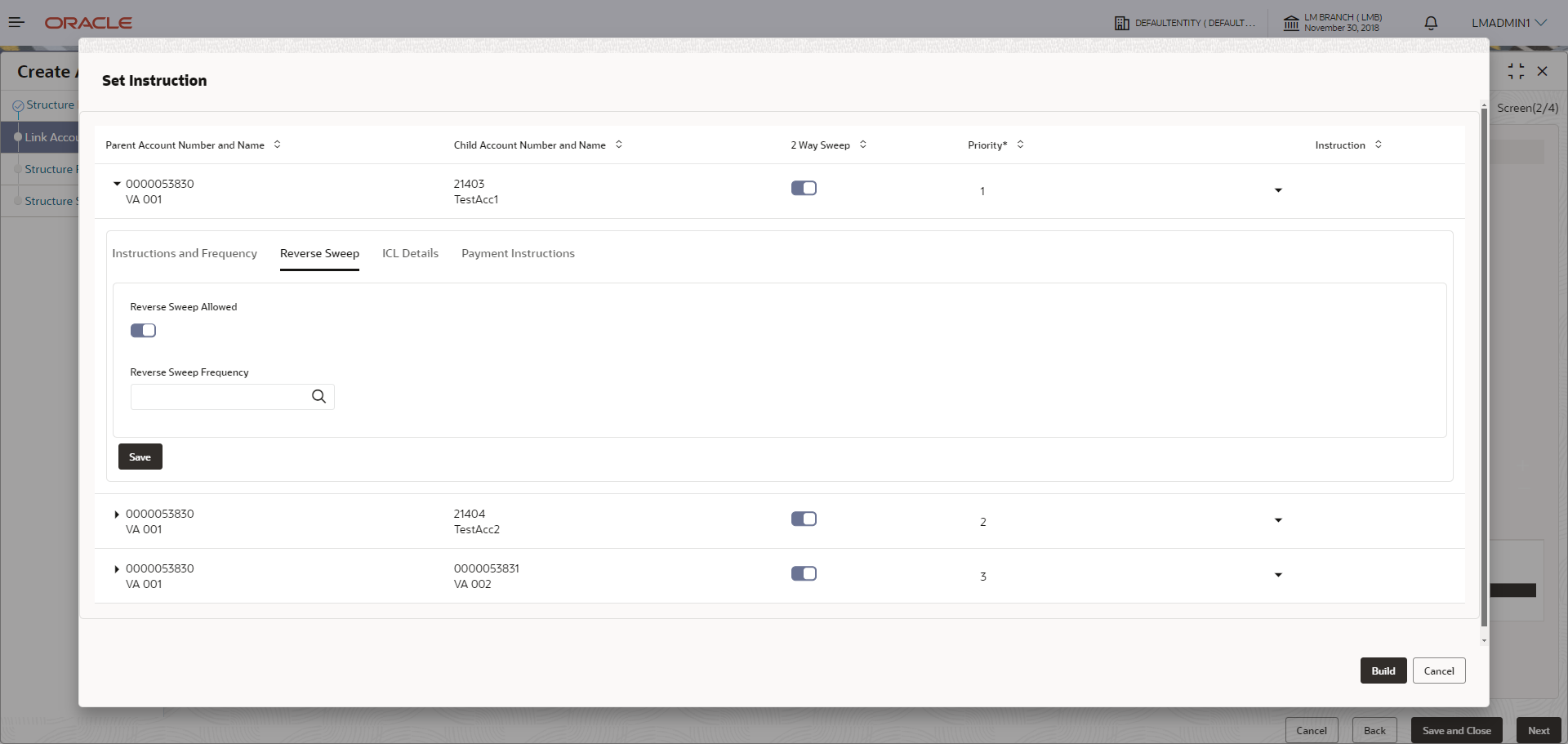Click the Oracle logo
This screenshot has width=1568, height=744.
[x=88, y=23]
